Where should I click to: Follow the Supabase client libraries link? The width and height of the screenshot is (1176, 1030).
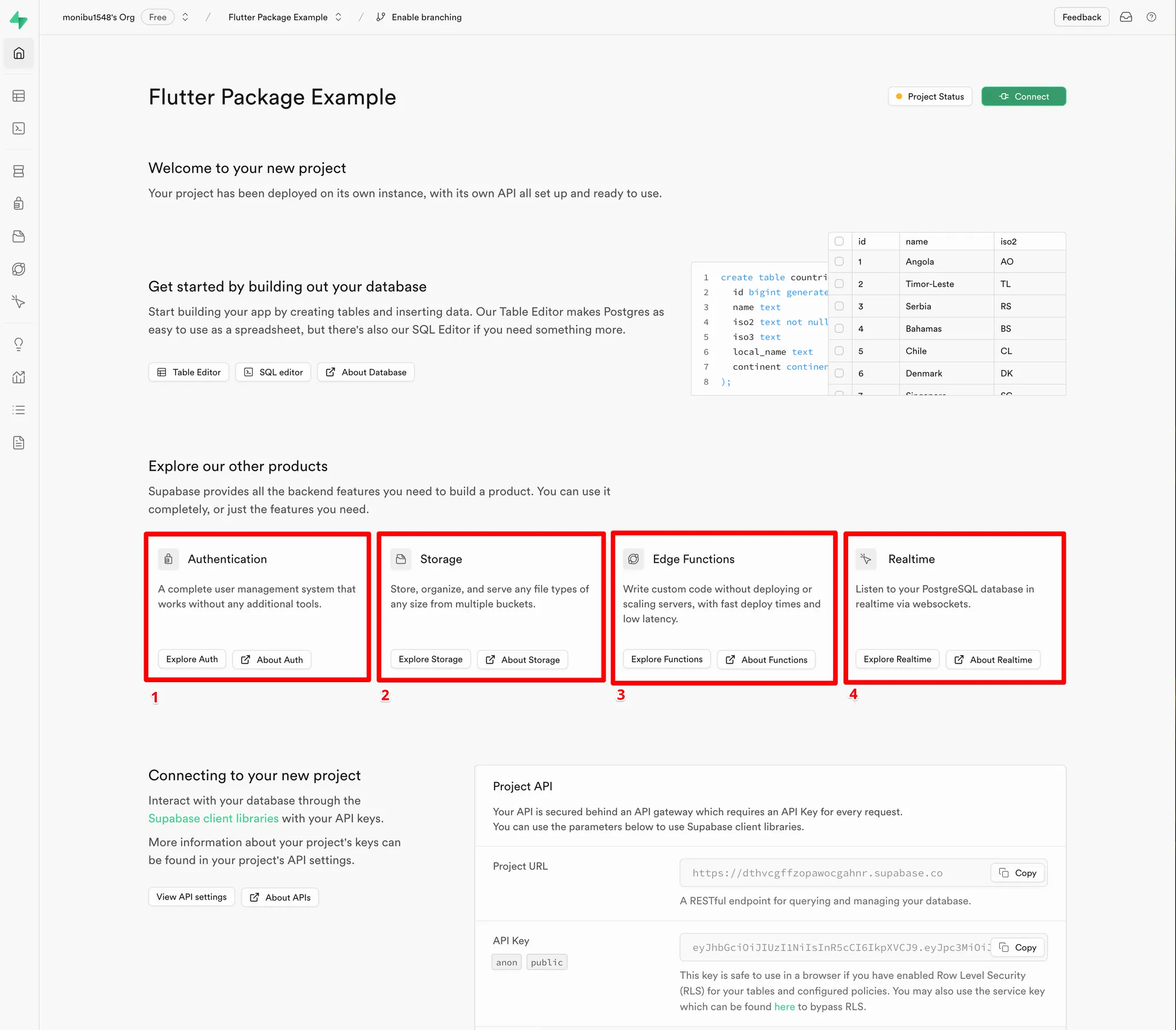(213, 819)
